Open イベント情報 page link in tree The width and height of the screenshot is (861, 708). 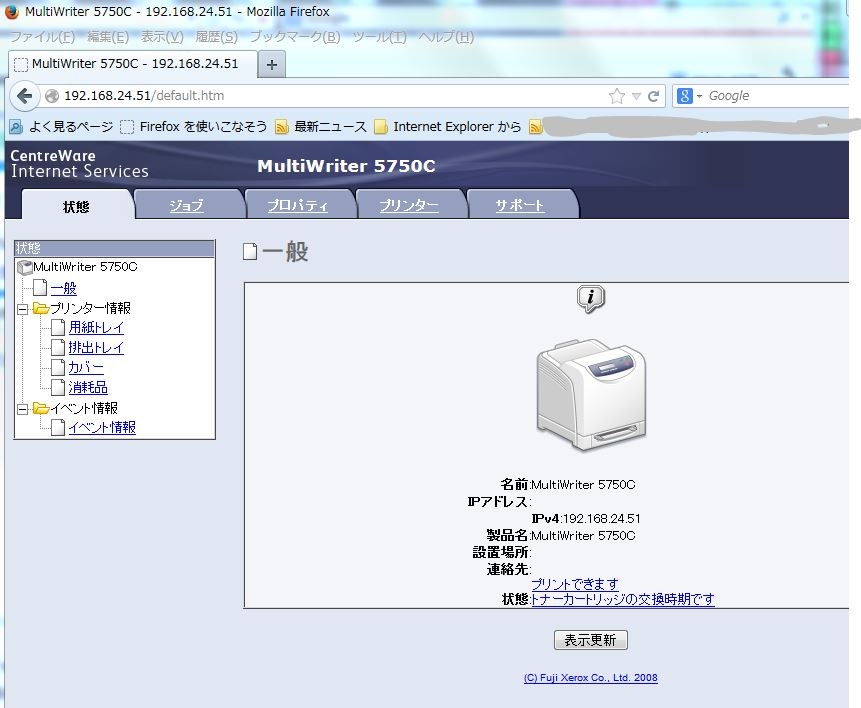102,427
